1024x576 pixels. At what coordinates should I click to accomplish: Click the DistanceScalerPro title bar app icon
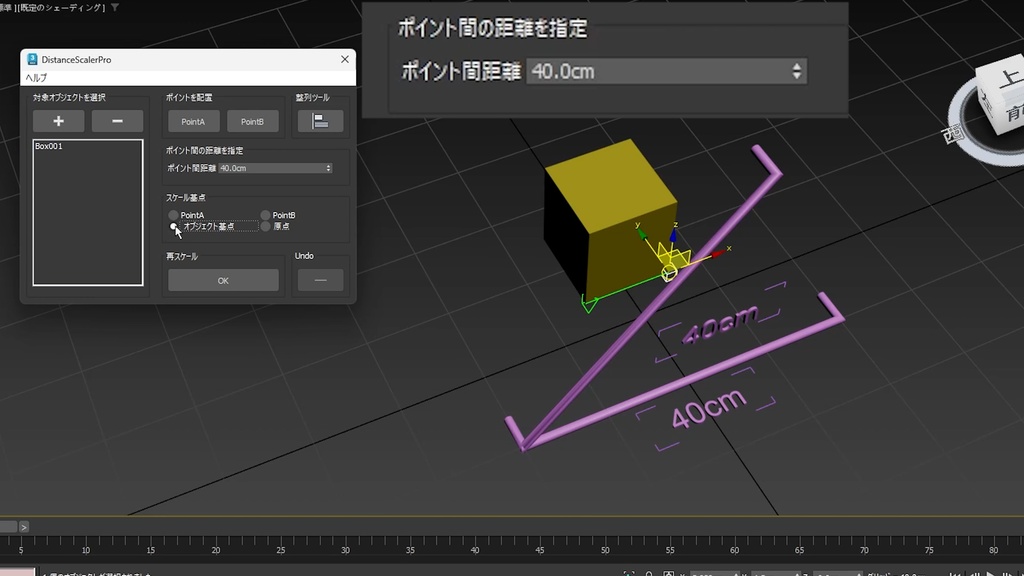tap(32, 59)
